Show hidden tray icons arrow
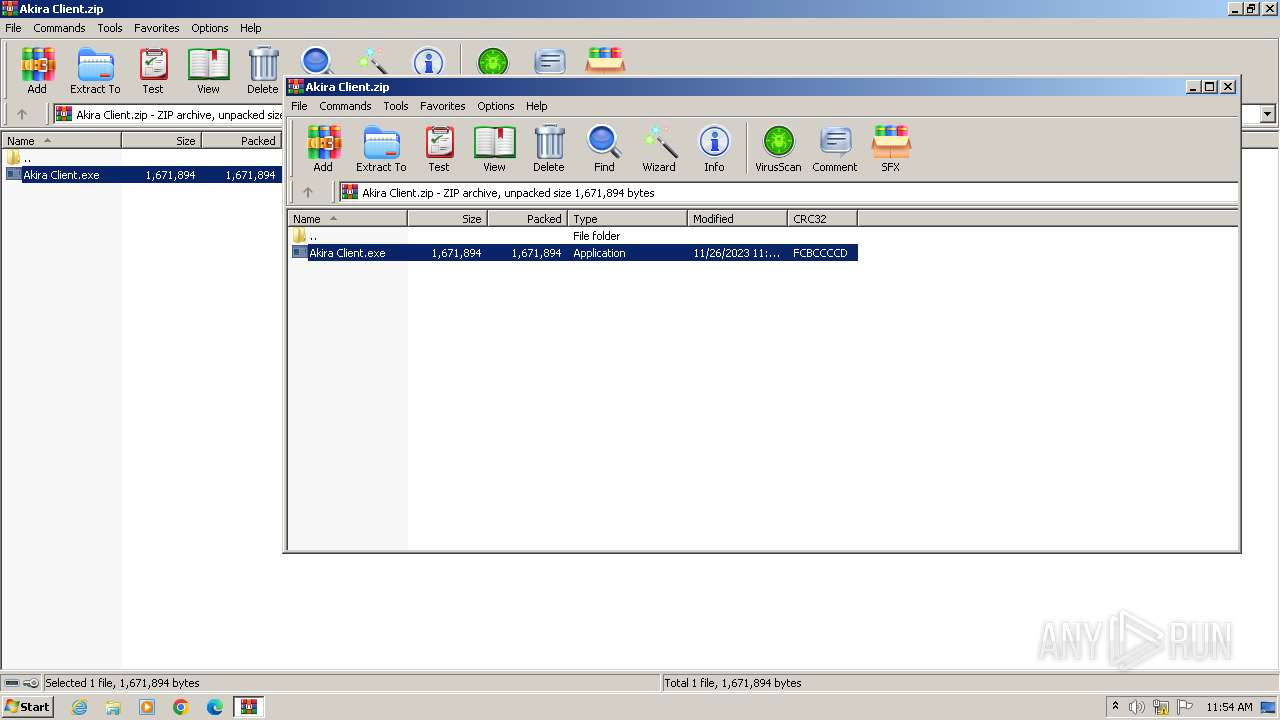Image resolution: width=1280 pixels, height=720 pixels. point(1116,706)
